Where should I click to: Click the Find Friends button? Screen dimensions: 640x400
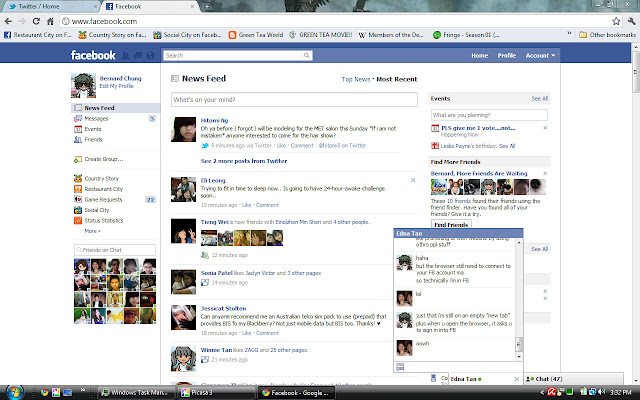click(x=451, y=225)
